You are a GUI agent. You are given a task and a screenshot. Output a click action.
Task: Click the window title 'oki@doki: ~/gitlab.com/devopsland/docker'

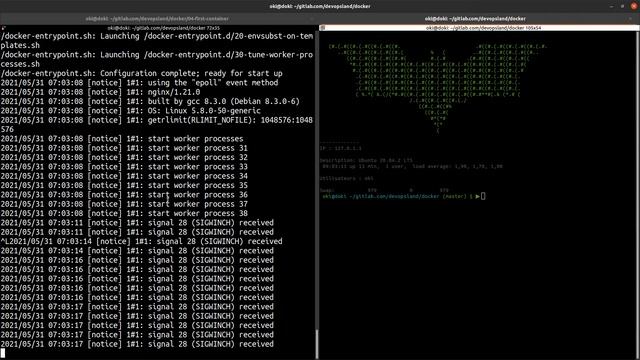[320, 6]
